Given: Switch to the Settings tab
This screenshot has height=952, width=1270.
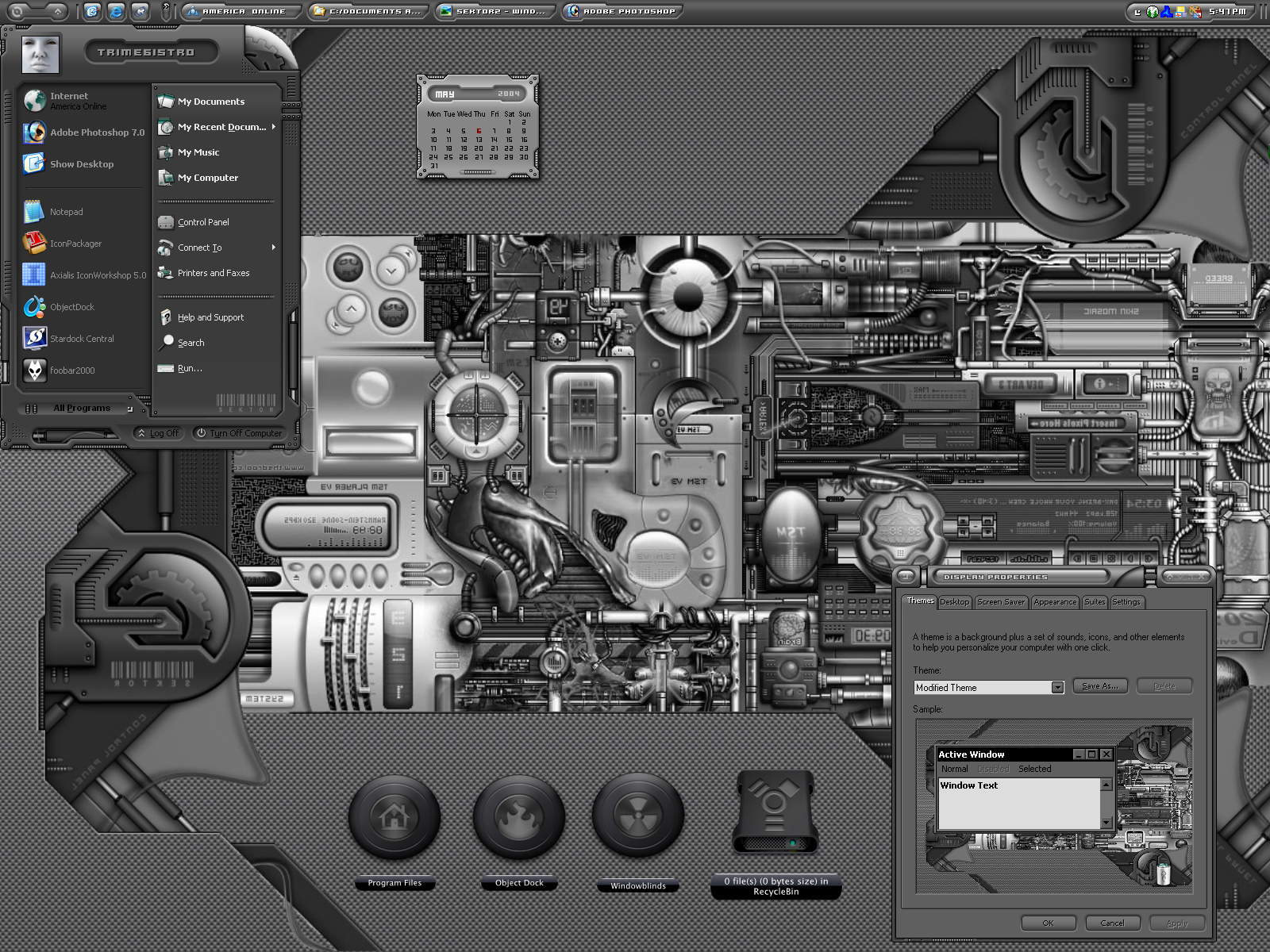Looking at the screenshot, I should point(1126,602).
